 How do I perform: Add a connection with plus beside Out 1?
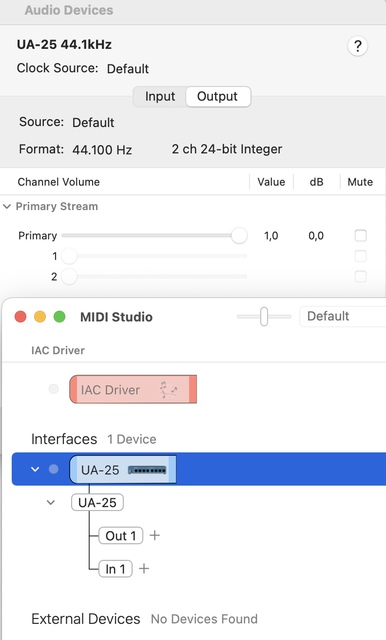tap(155, 535)
